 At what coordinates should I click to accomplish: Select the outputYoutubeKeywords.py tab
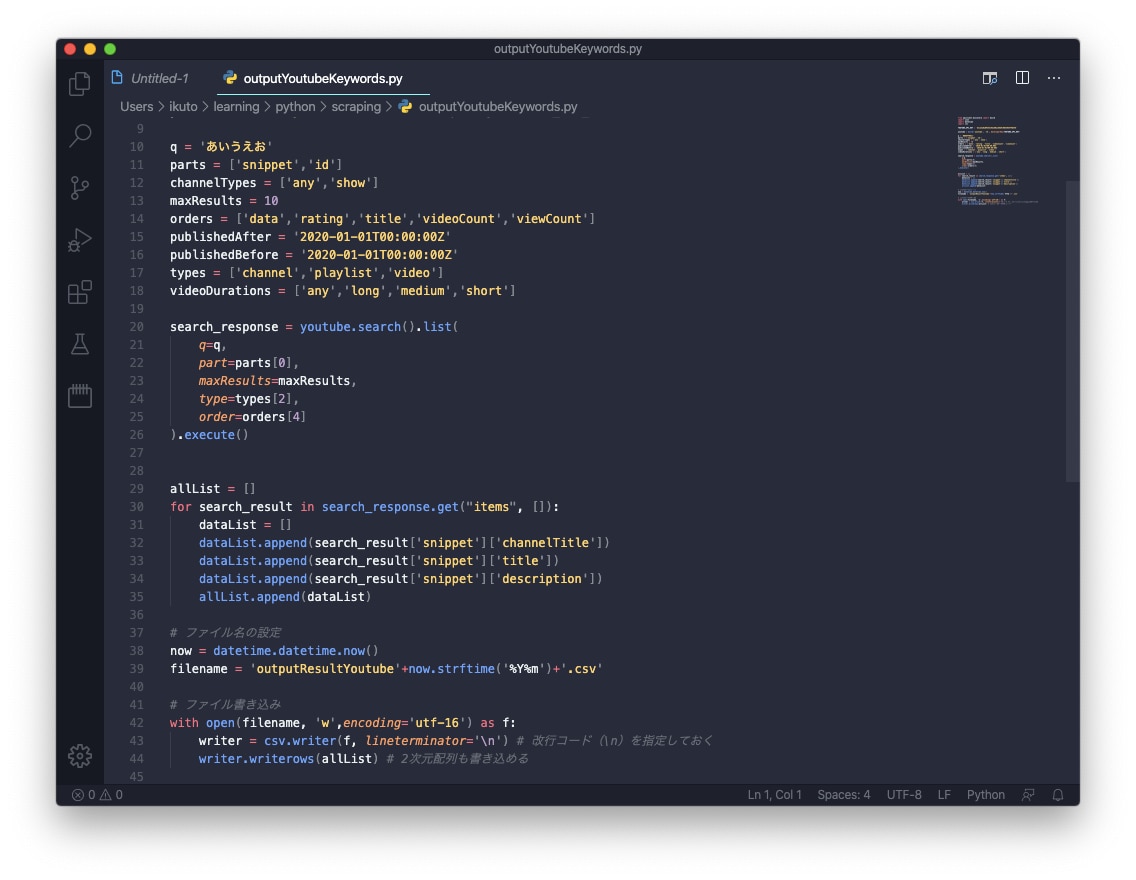point(323,78)
